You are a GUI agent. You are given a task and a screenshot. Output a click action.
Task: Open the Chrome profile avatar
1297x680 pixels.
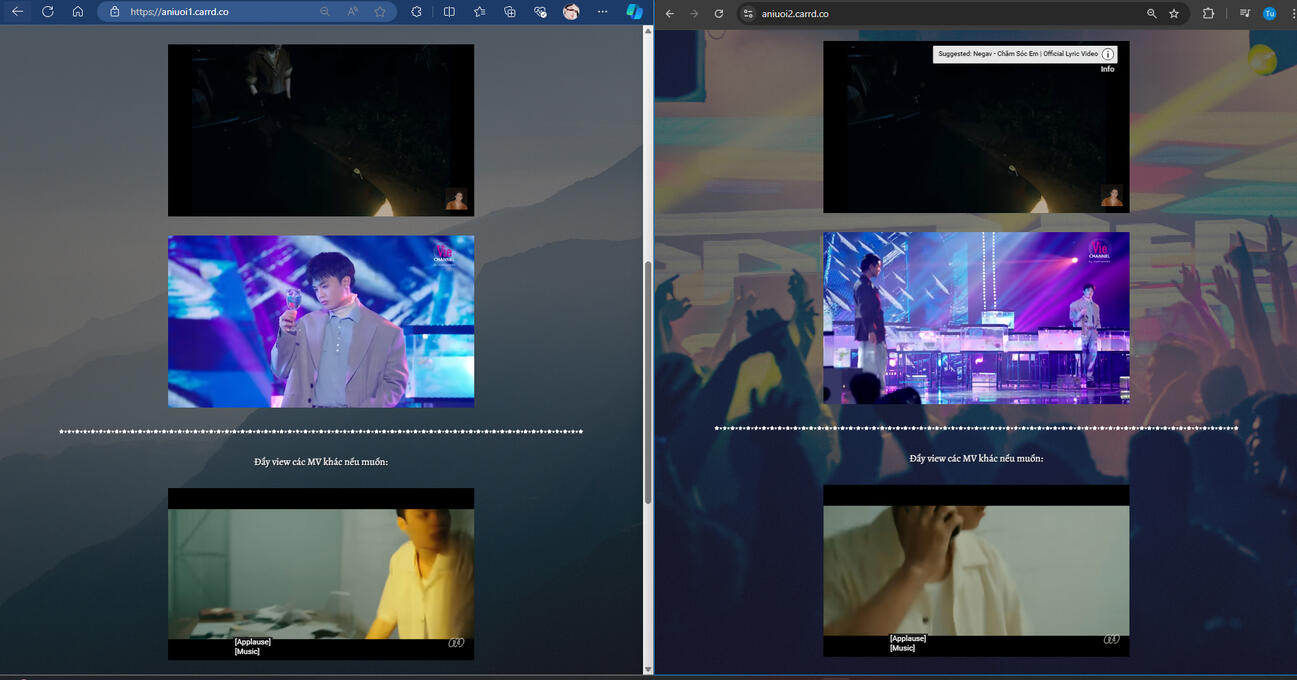(1270, 14)
